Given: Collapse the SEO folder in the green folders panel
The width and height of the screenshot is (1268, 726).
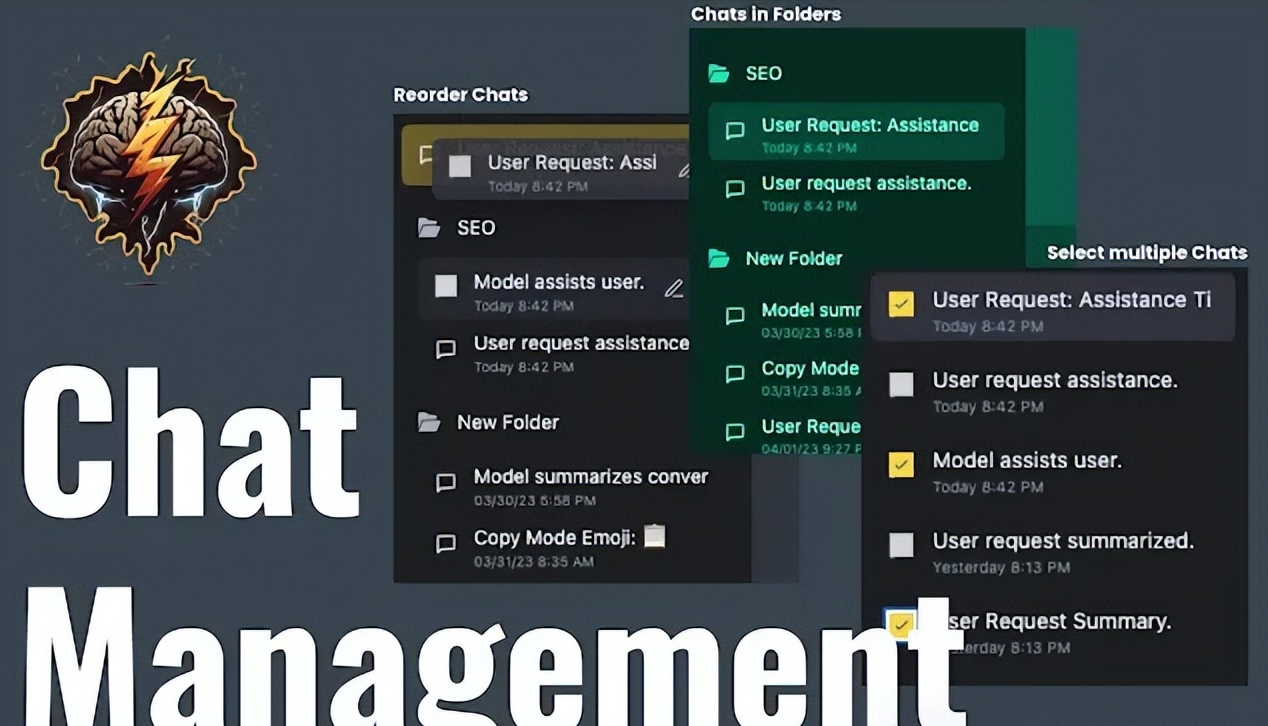Looking at the screenshot, I should [763, 74].
